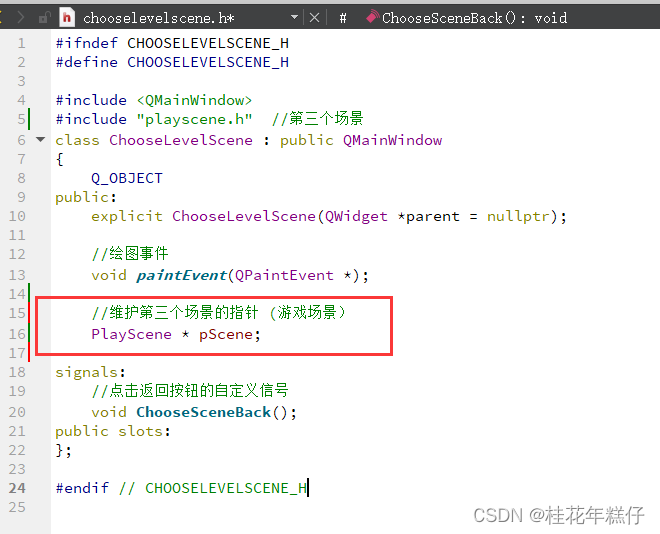Click the #define CHOOSELEVELSCENE_H line
This screenshot has width=660, height=534.
coord(172,62)
